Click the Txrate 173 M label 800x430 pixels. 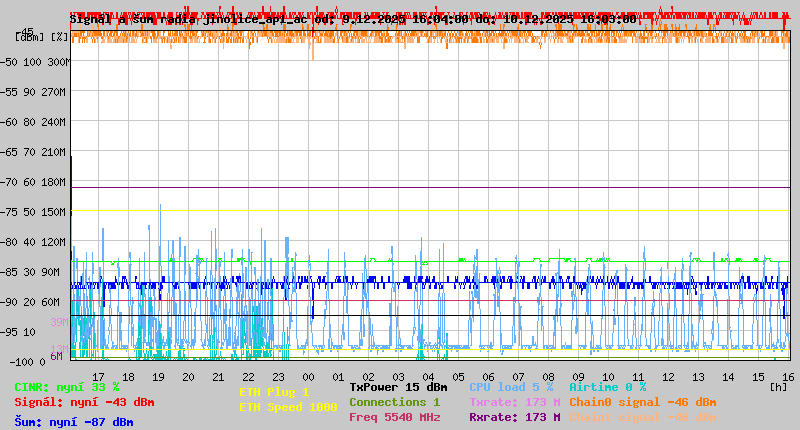pyautogui.click(x=515, y=402)
